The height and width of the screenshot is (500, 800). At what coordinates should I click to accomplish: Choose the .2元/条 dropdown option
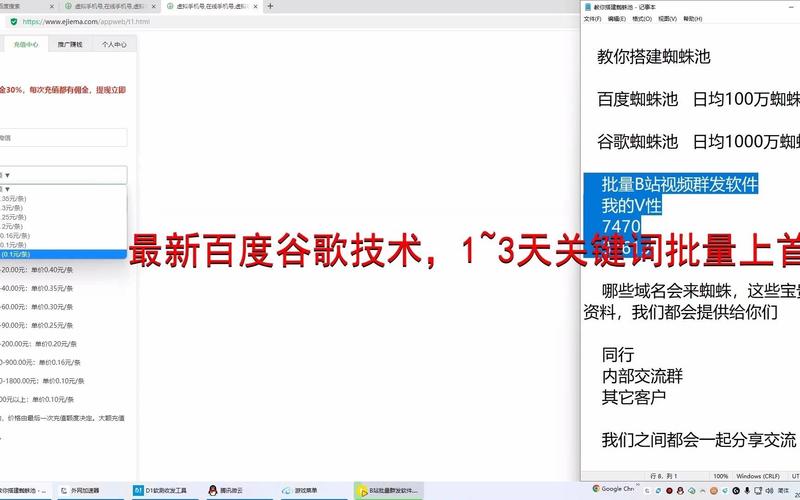coord(63,226)
